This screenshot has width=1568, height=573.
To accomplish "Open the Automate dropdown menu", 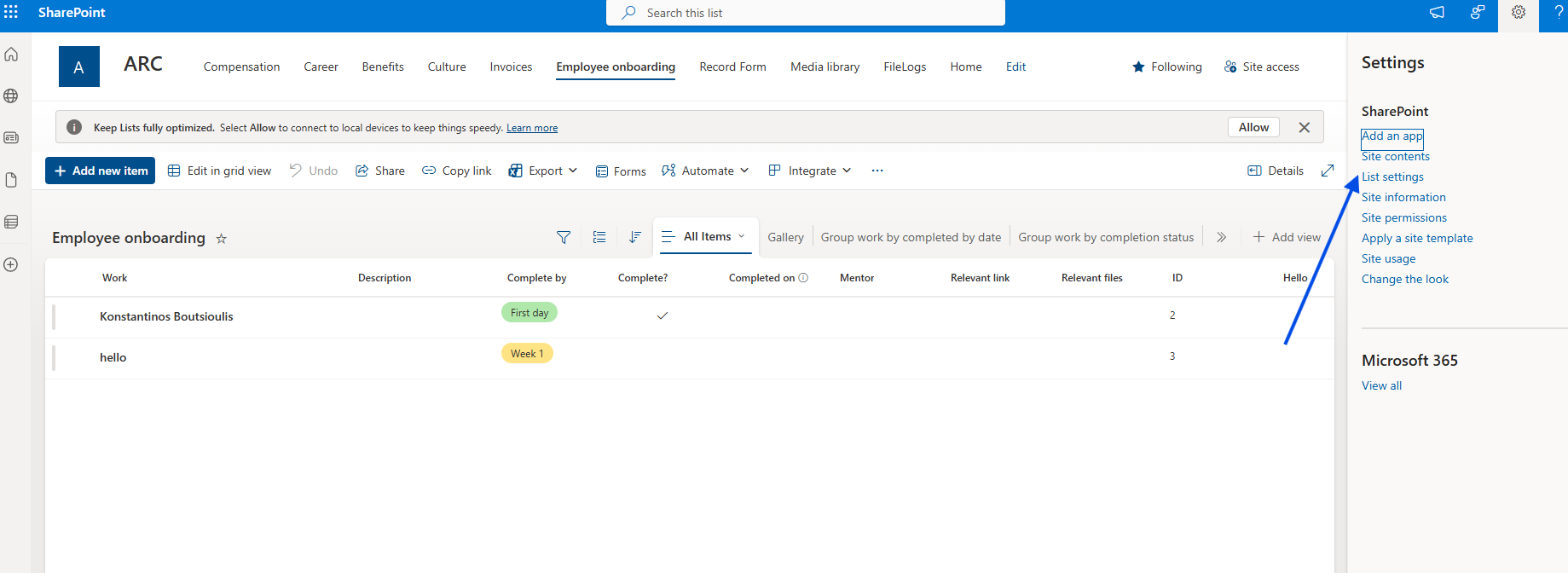I will tap(706, 171).
